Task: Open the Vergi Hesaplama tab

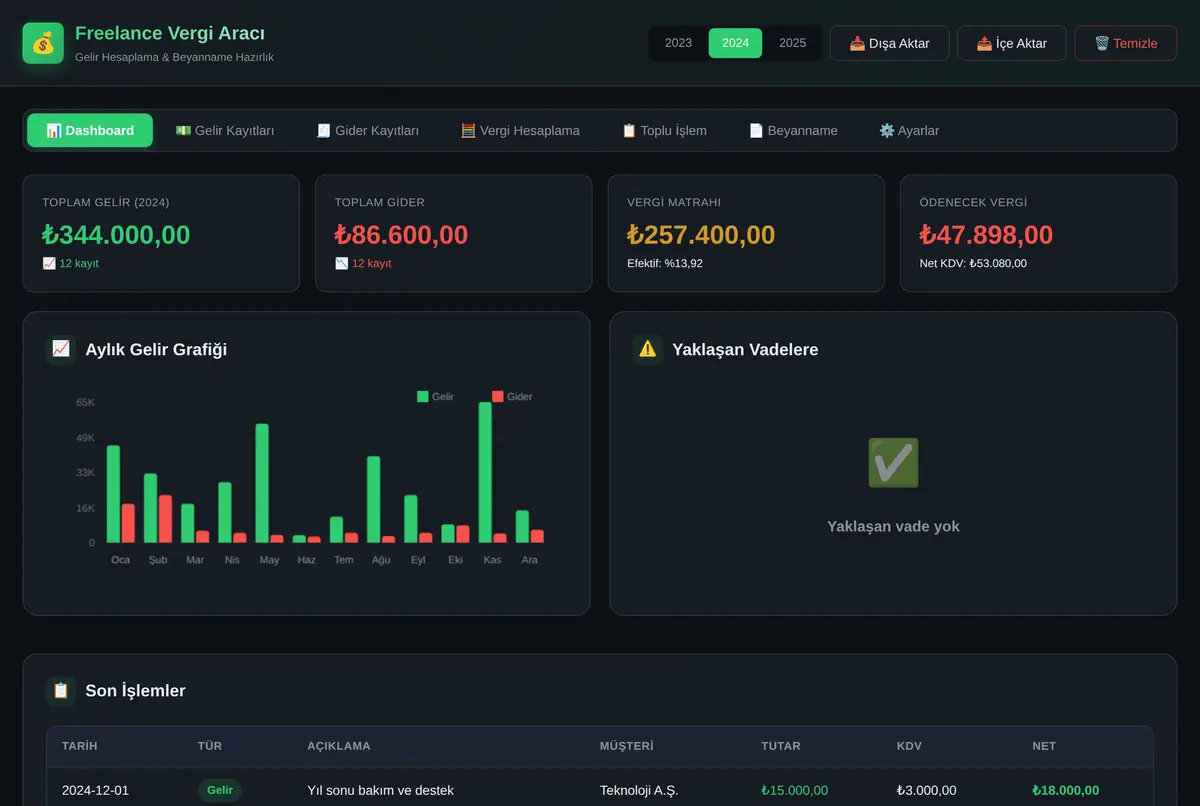Action: pos(520,130)
